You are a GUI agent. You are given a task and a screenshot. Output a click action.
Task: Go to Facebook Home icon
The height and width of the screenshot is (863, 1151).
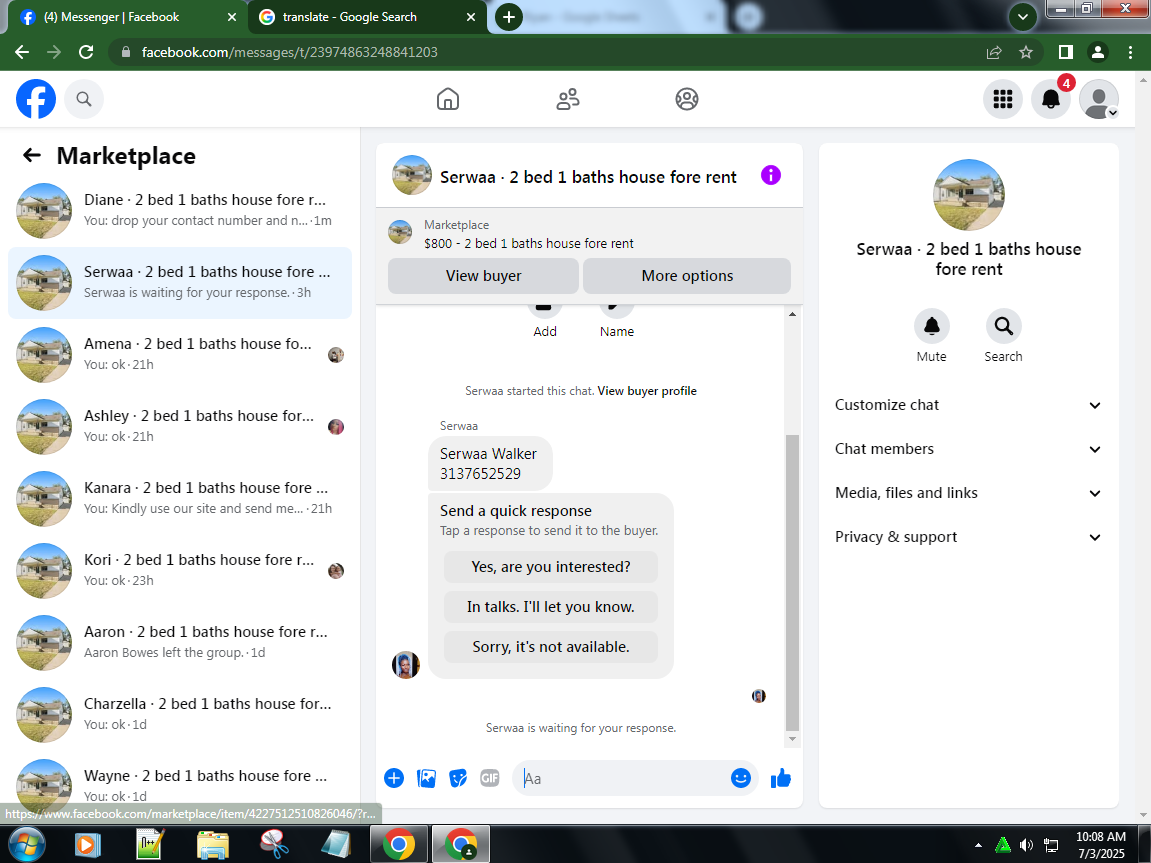coord(448,99)
